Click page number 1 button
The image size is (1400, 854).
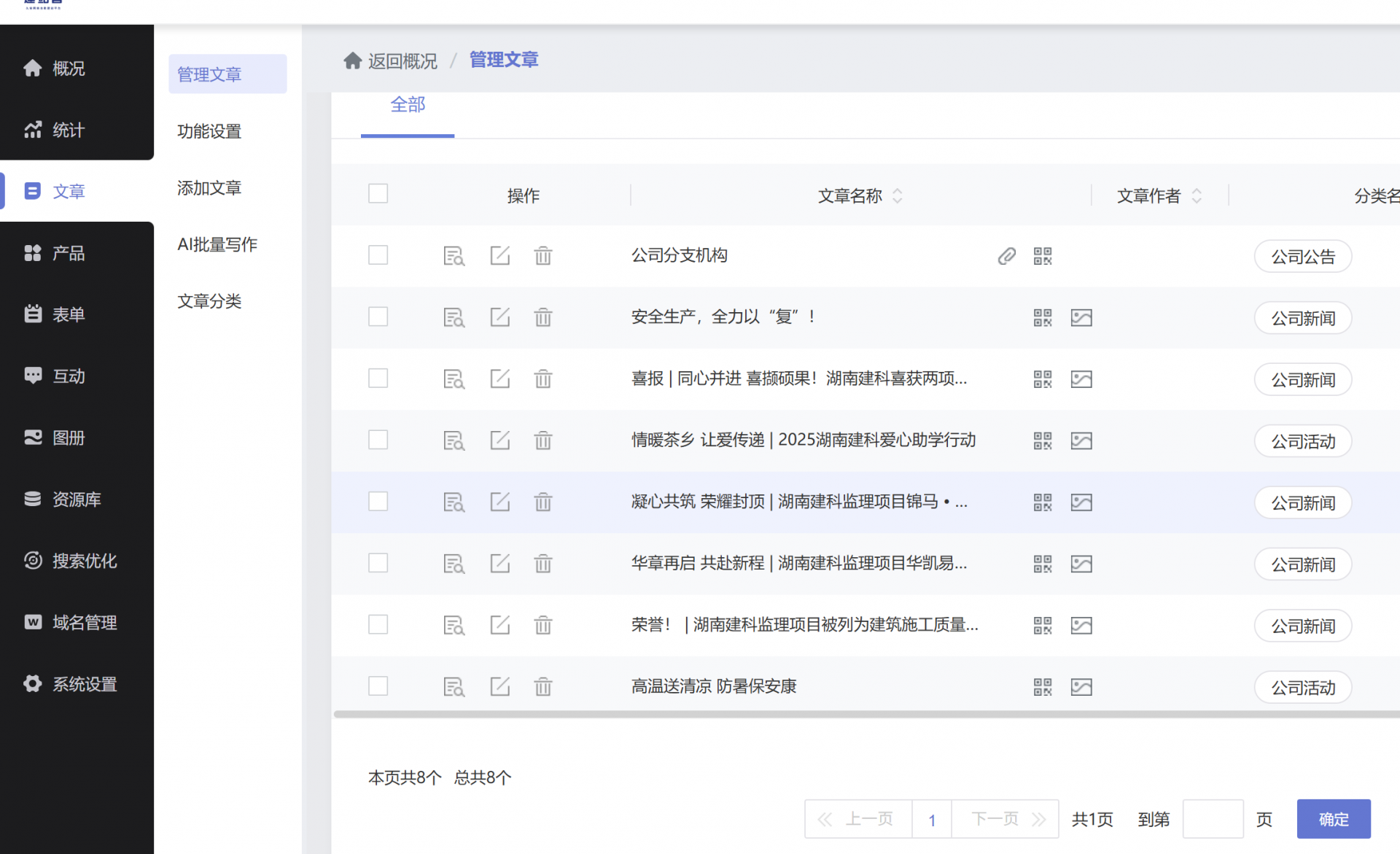point(932,820)
